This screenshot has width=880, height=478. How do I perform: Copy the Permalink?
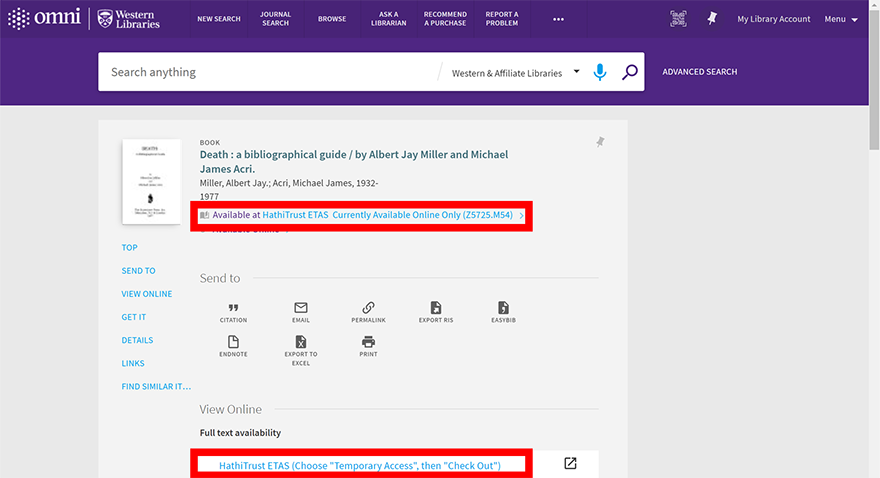pyautogui.click(x=368, y=312)
